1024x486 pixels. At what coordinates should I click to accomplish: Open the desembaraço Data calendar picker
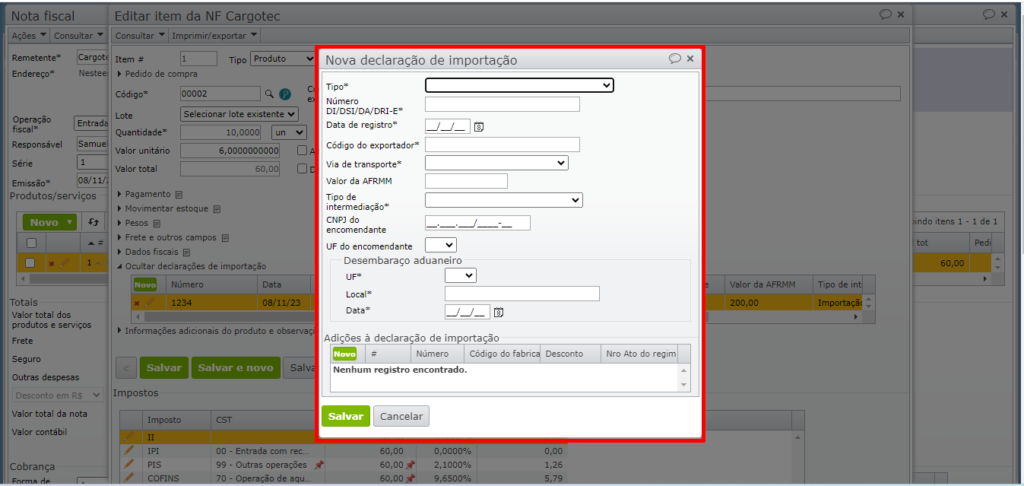[498, 313]
